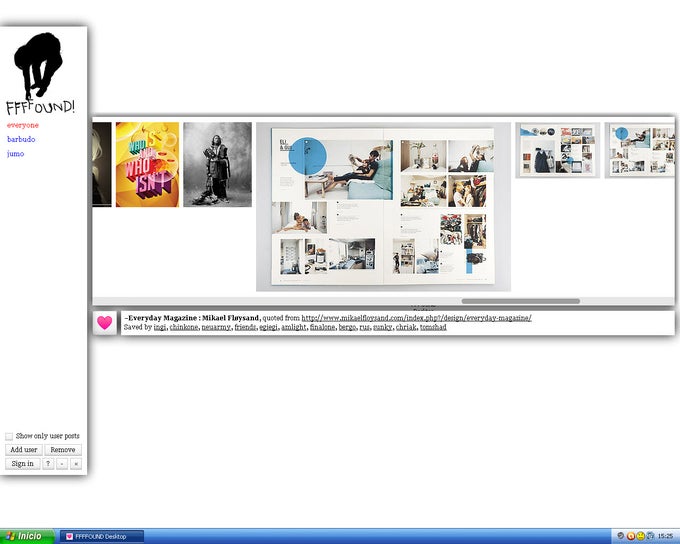Image resolution: width=680 pixels, height=544 pixels.
Task: Open user friends' profile link
Action: (x=245, y=327)
